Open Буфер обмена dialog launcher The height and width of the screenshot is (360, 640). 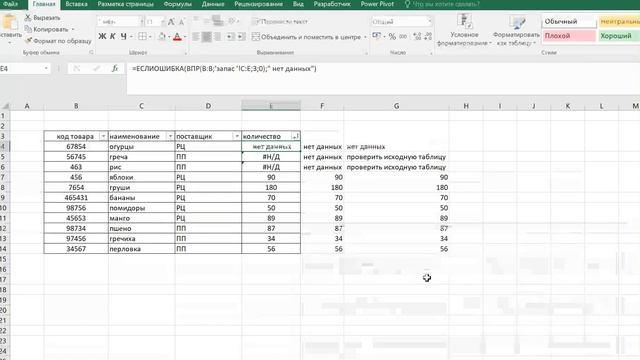tap(91, 53)
